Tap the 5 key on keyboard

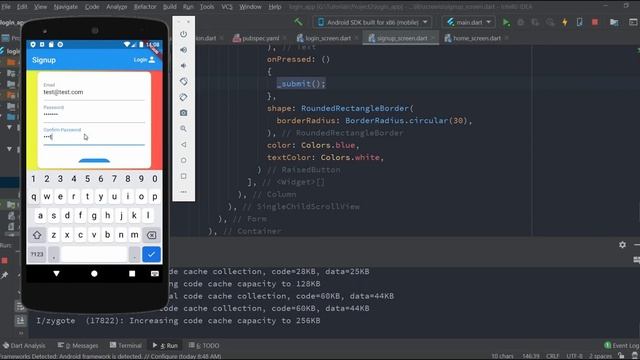click(x=87, y=179)
